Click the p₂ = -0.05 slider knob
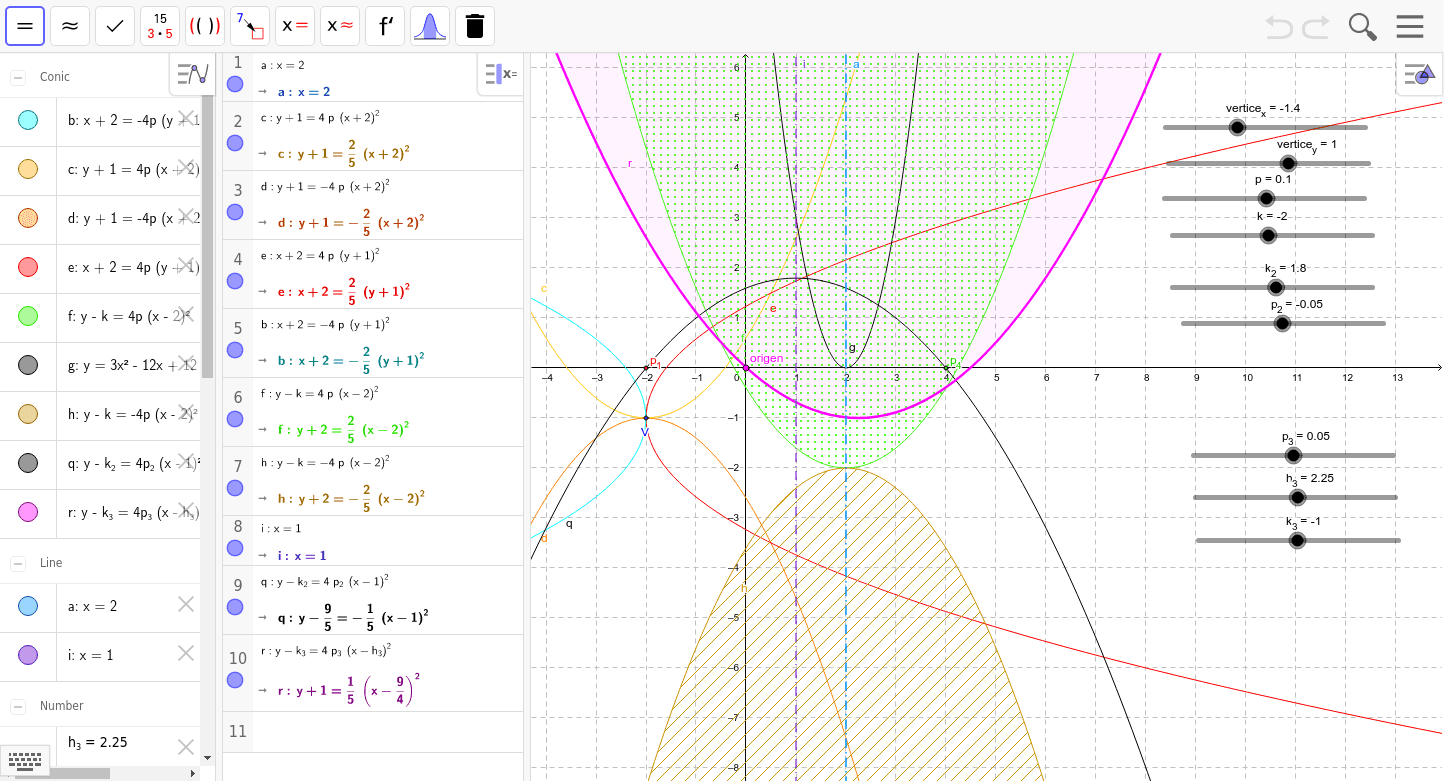This screenshot has width=1444, height=783. pos(1282,323)
